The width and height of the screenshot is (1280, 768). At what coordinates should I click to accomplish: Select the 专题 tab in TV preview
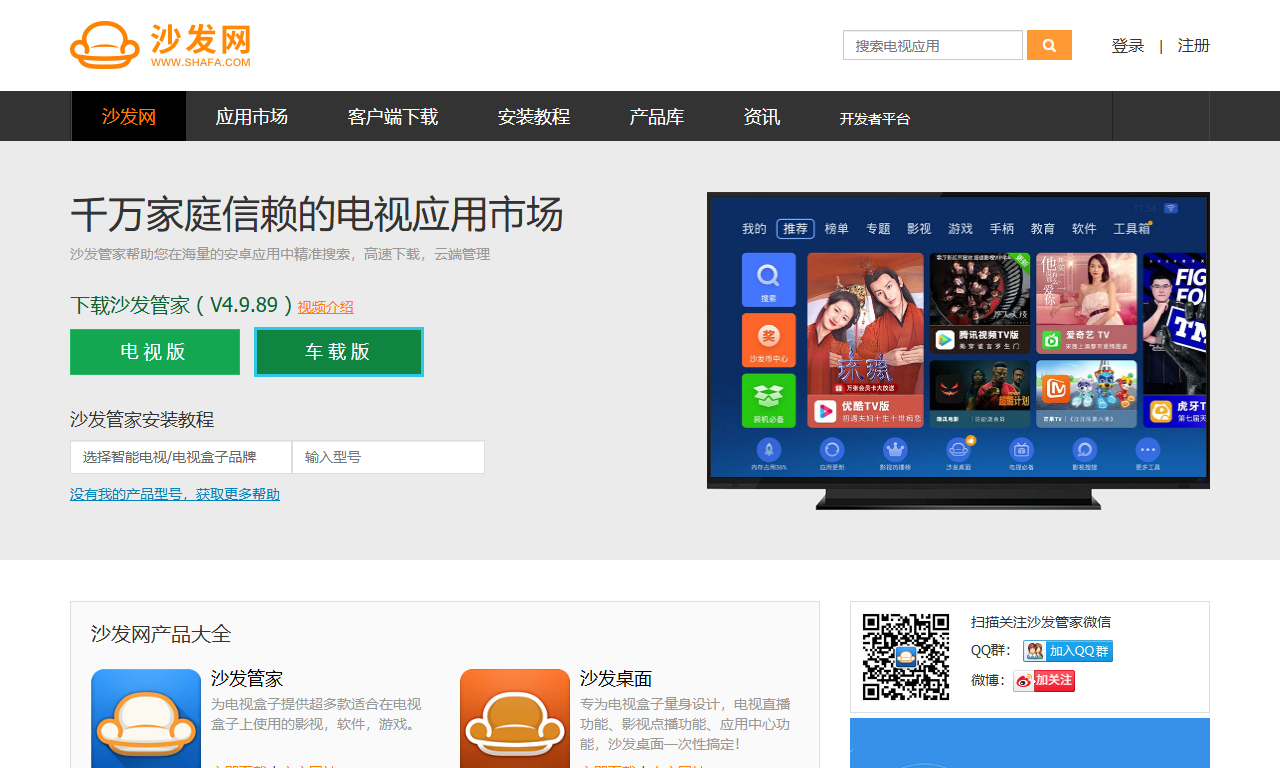click(x=878, y=229)
